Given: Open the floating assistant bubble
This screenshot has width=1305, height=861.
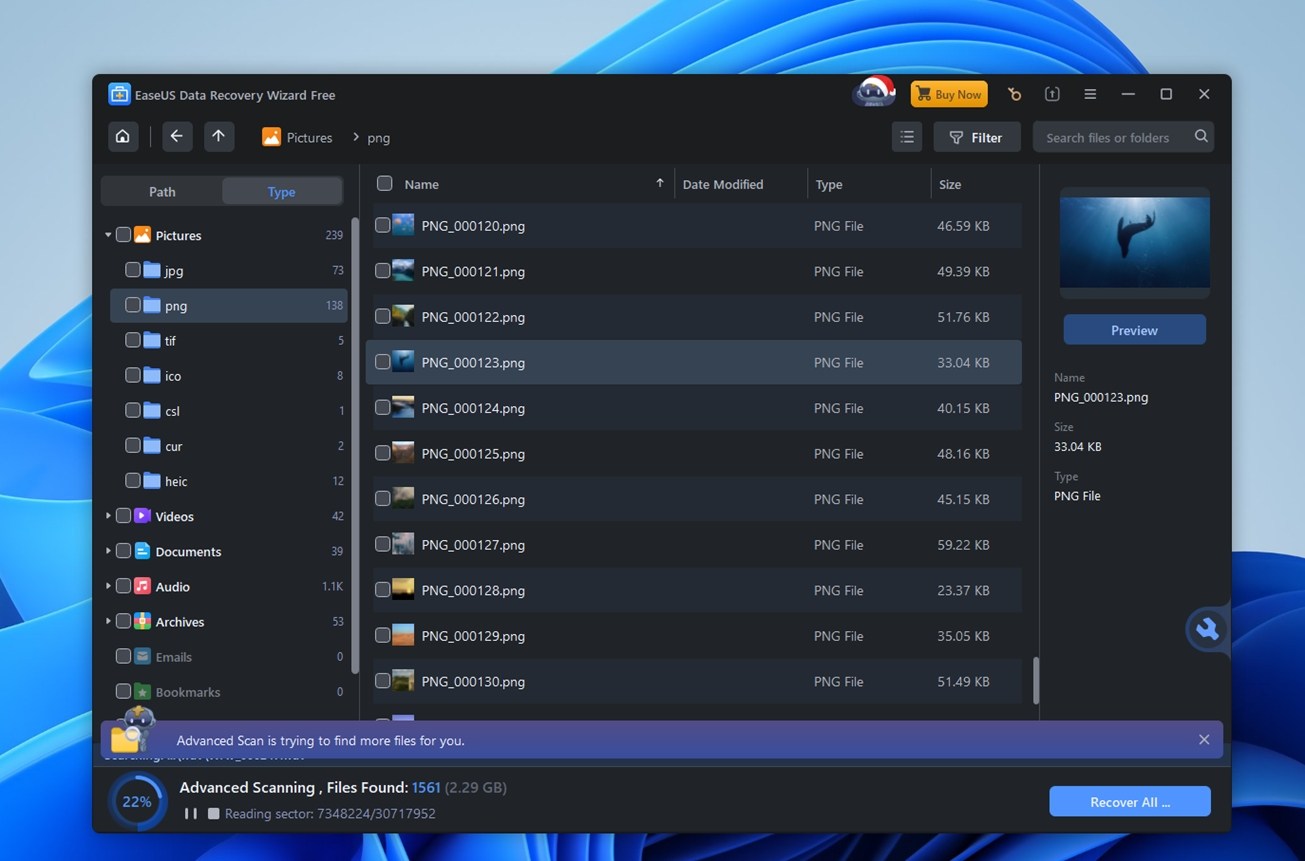Looking at the screenshot, I should [x=1206, y=629].
